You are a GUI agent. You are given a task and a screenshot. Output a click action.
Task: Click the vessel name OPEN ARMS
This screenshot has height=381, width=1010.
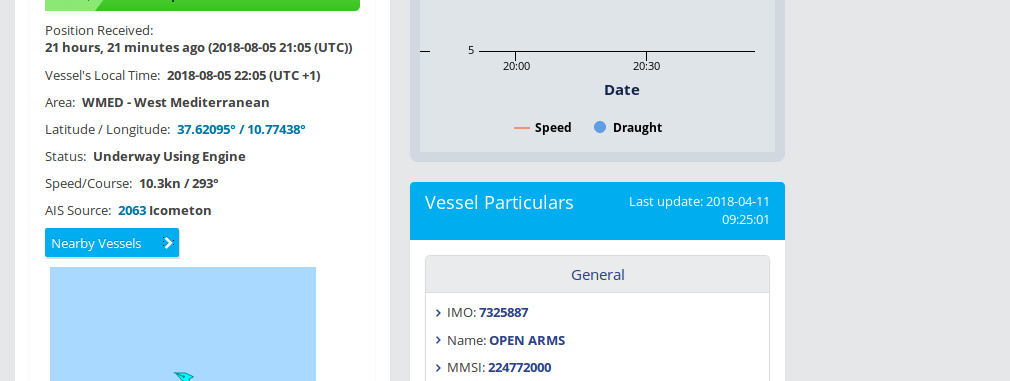(527, 340)
